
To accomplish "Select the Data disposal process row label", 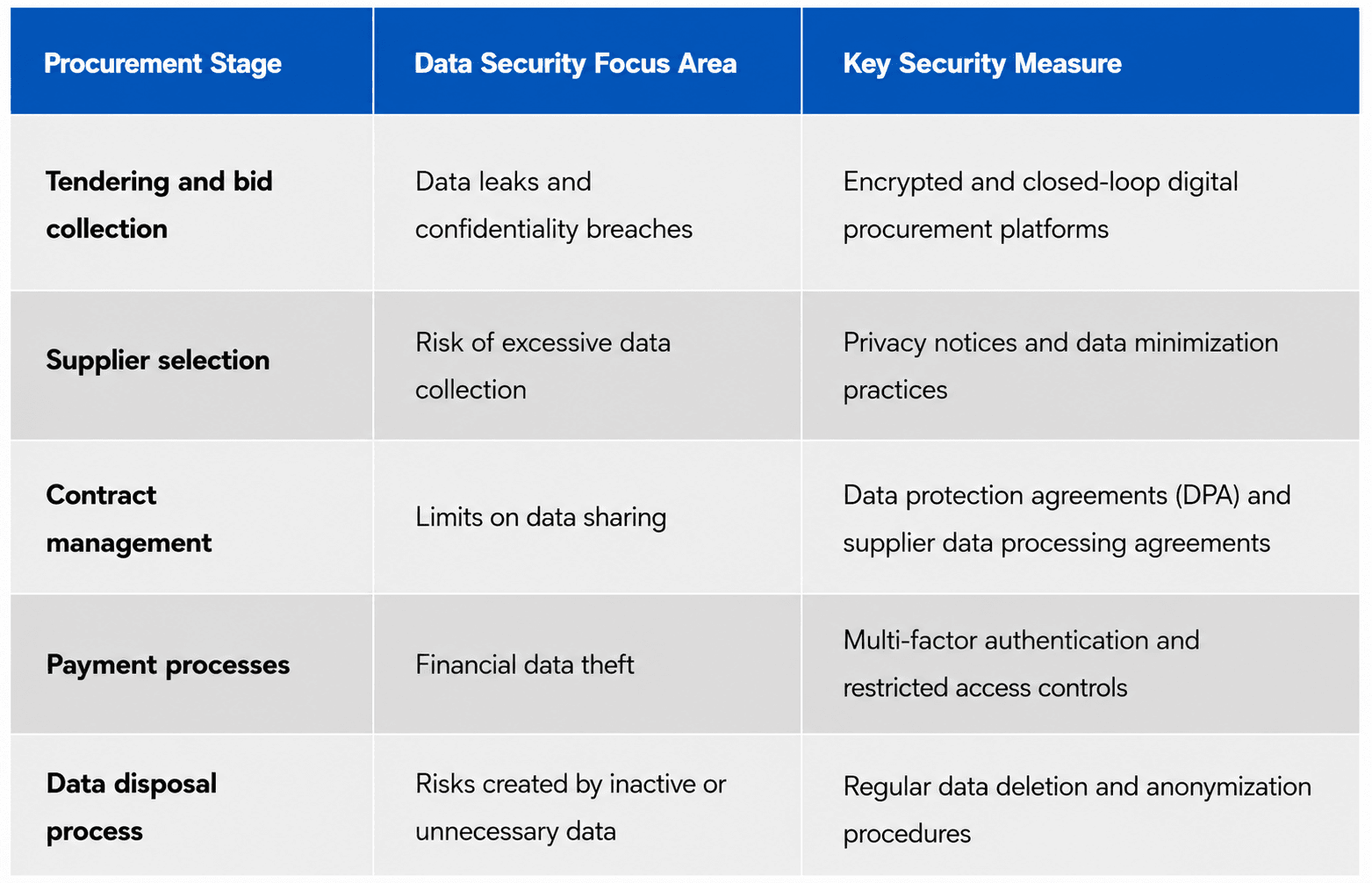I will 132,807.
